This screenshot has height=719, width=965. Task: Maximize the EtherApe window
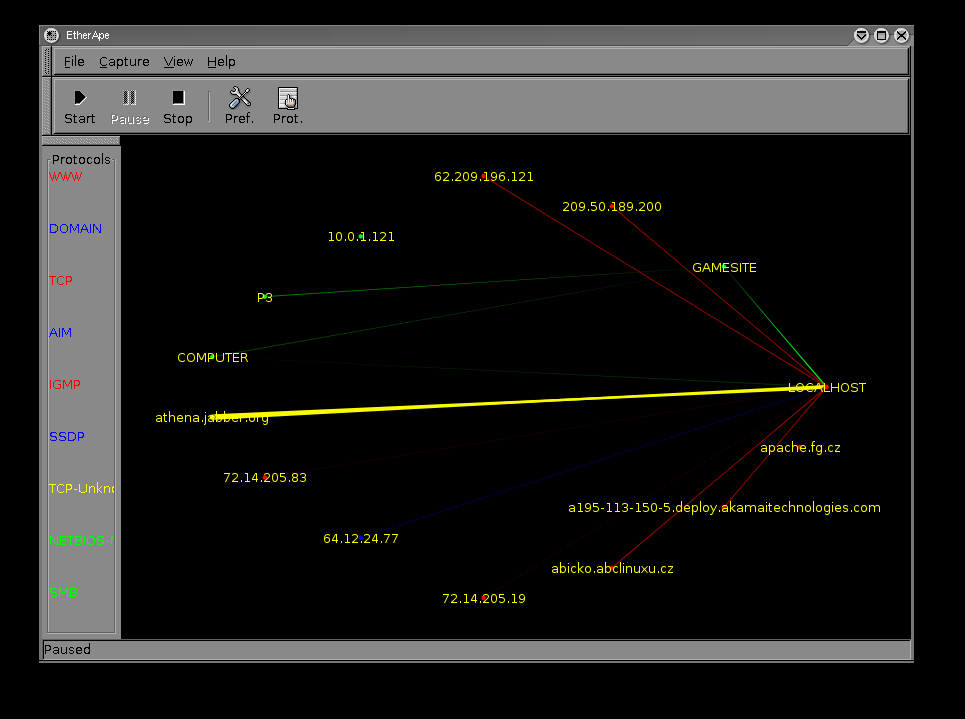[881, 36]
